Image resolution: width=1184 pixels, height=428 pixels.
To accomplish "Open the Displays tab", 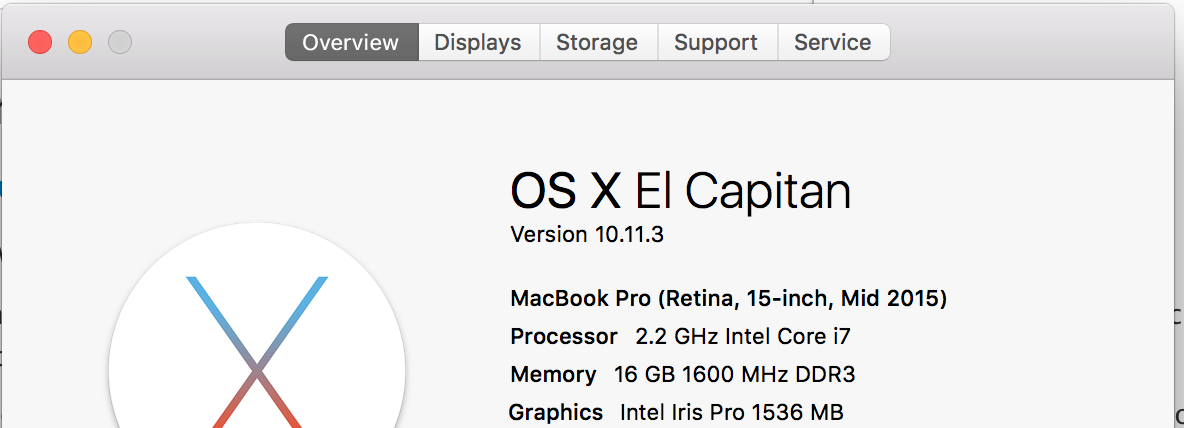I will (478, 42).
